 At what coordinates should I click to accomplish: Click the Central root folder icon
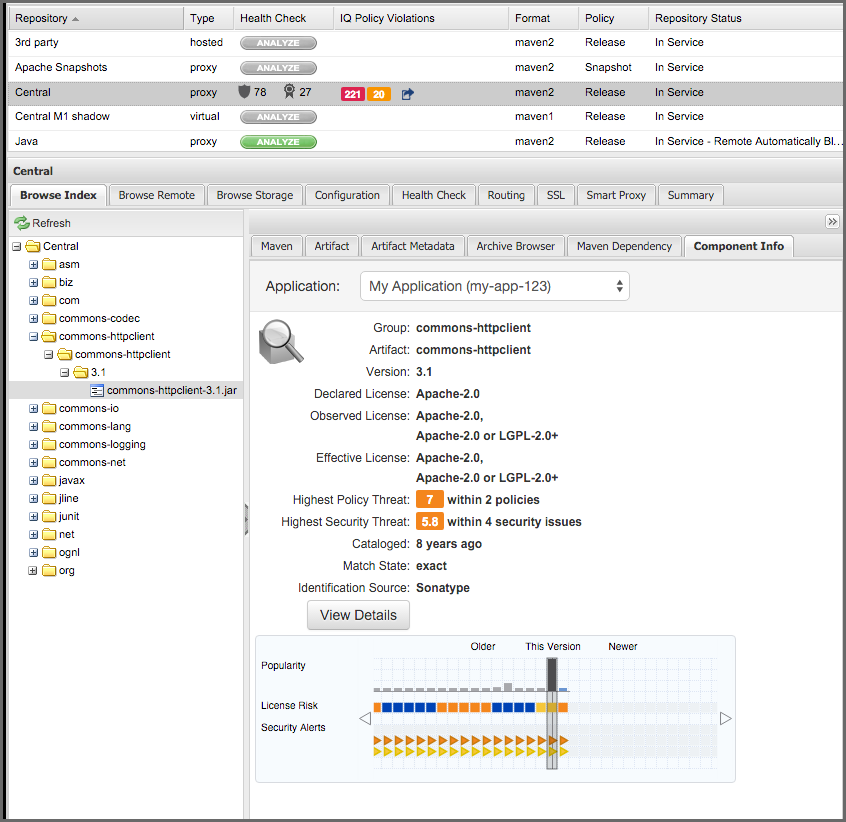(33, 246)
